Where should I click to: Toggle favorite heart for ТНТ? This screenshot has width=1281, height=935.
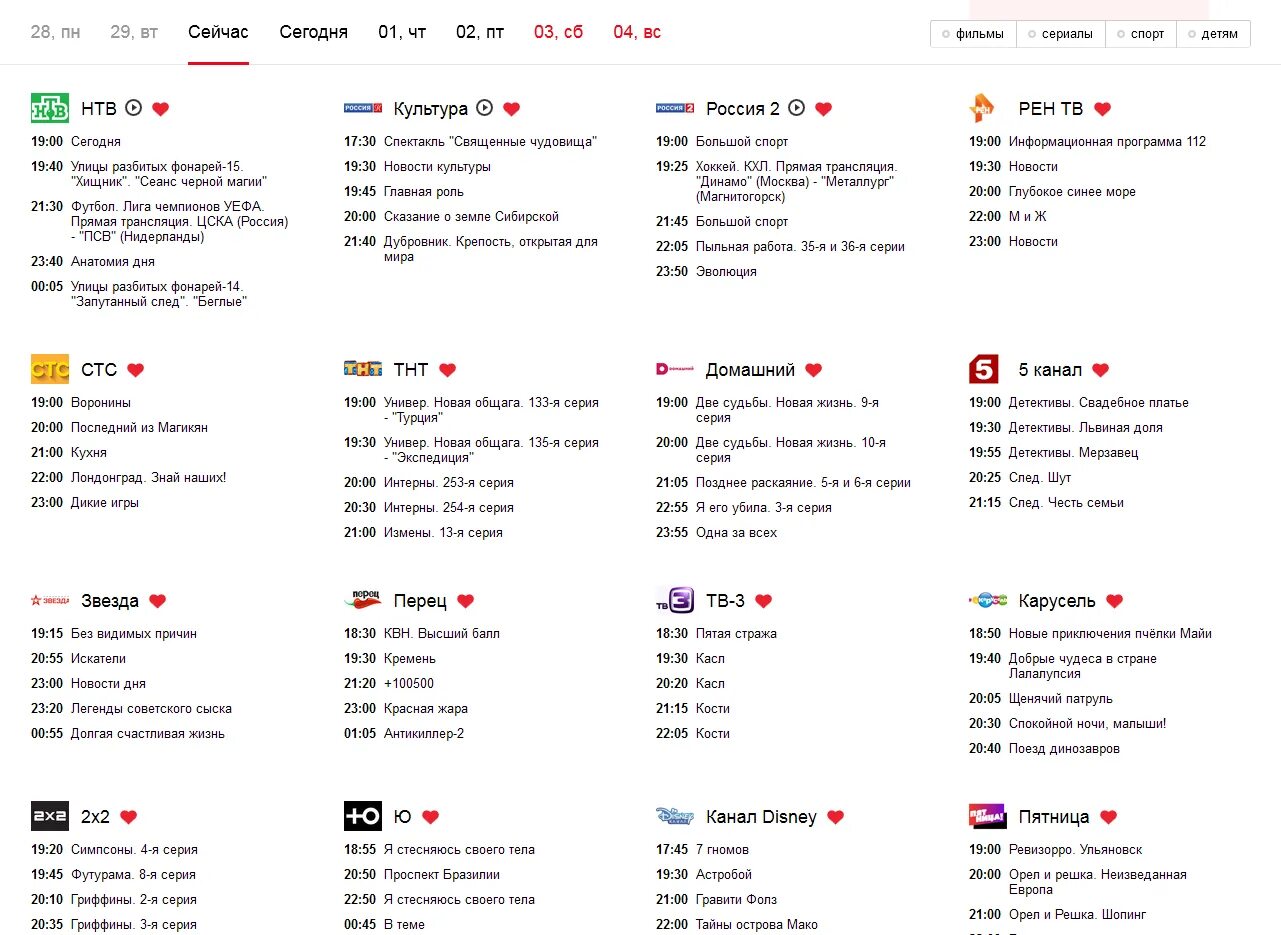pyautogui.click(x=447, y=370)
